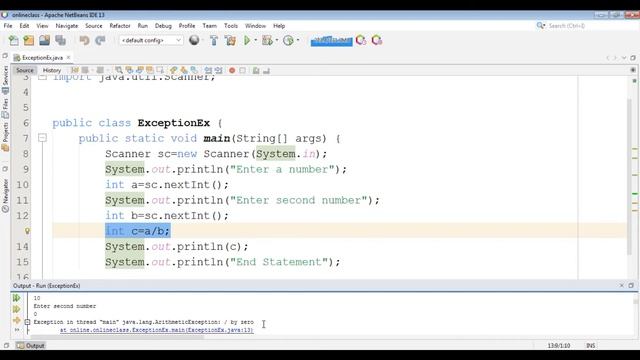Open the Tools menu
This screenshot has height=360, width=640.
pyautogui.click(x=231, y=26)
